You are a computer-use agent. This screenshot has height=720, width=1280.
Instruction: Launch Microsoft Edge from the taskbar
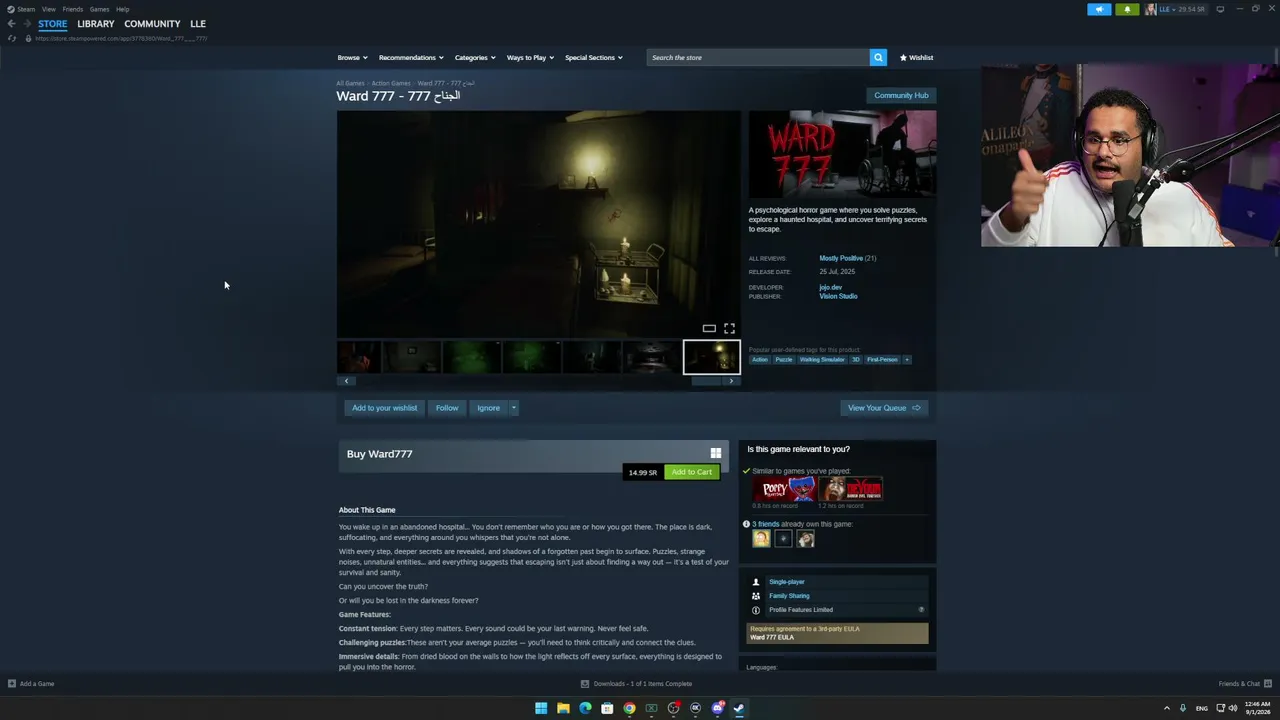tap(585, 708)
